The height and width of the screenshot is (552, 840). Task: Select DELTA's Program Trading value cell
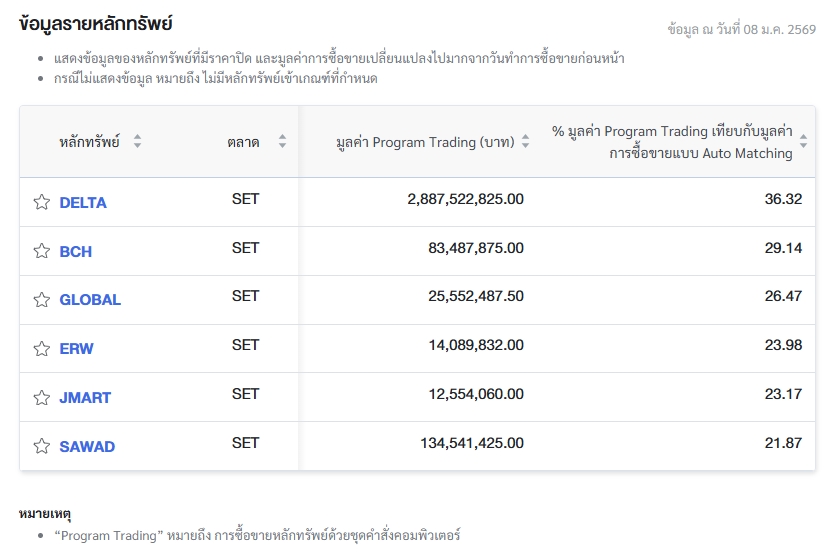pos(465,199)
